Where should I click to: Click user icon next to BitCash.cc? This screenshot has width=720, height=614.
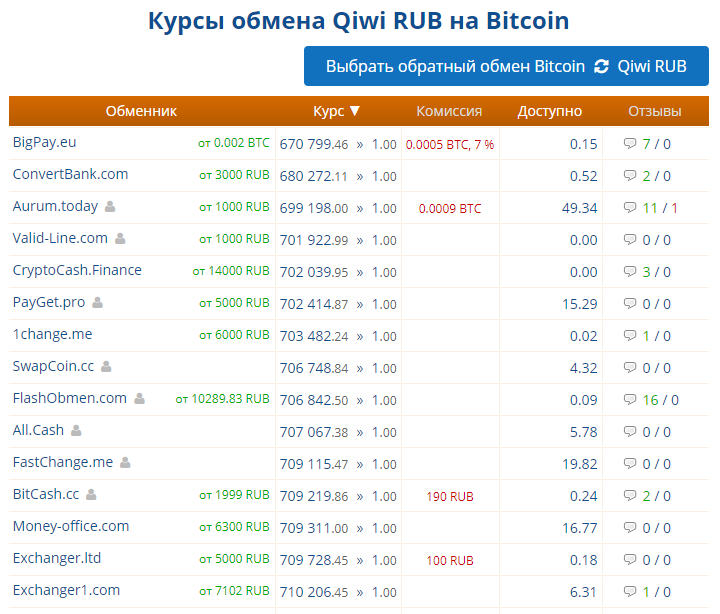coord(91,495)
